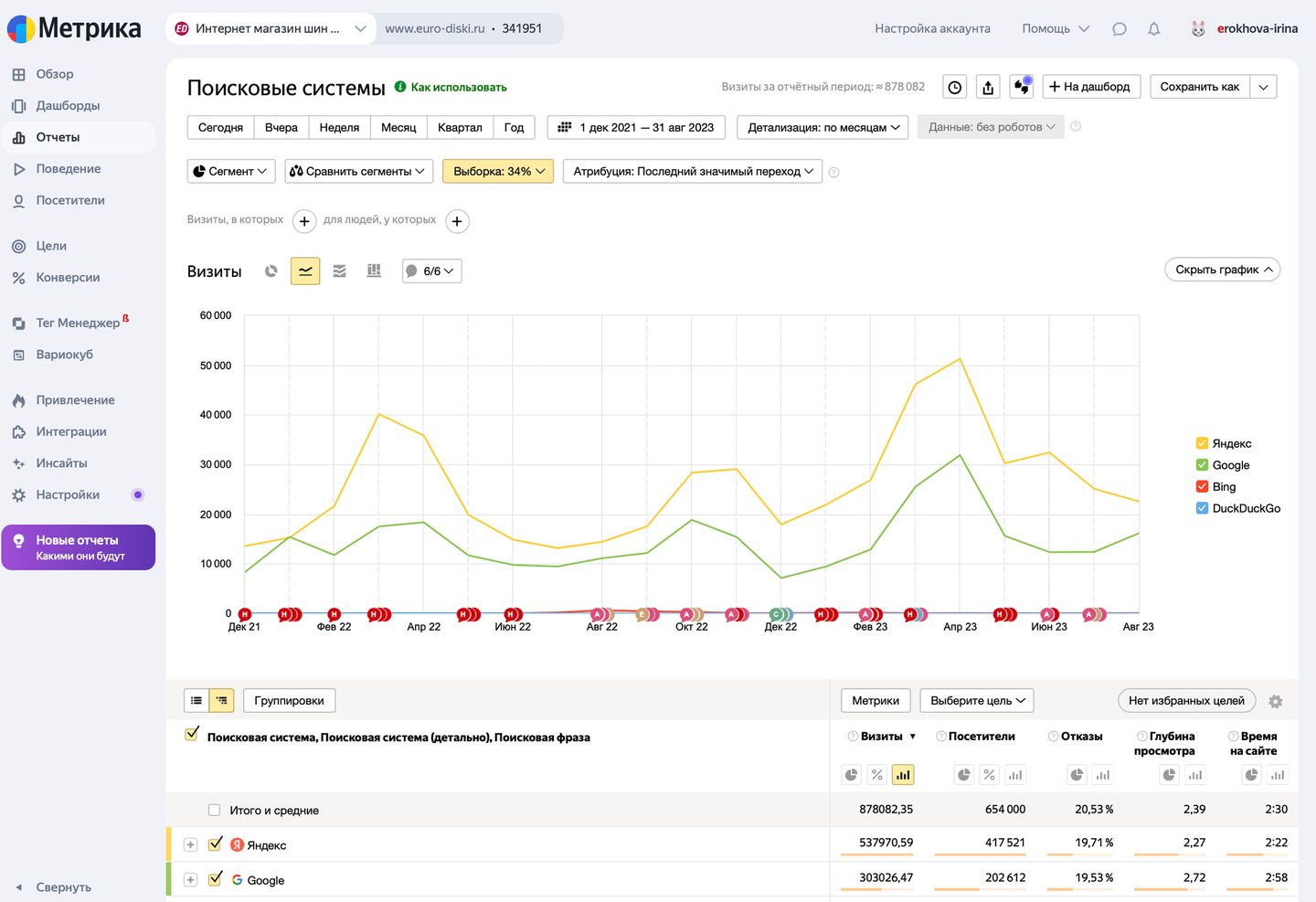This screenshot has height=902, width=1316.
Task: Open the Детализация: по месяцам dropdown
Action: [x=823, y=127]
